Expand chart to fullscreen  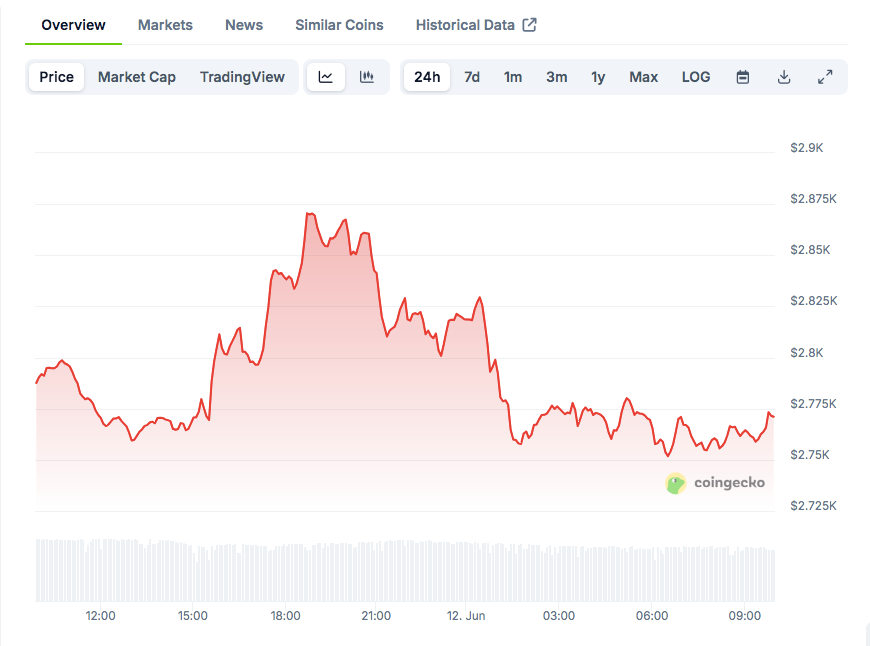825,77
